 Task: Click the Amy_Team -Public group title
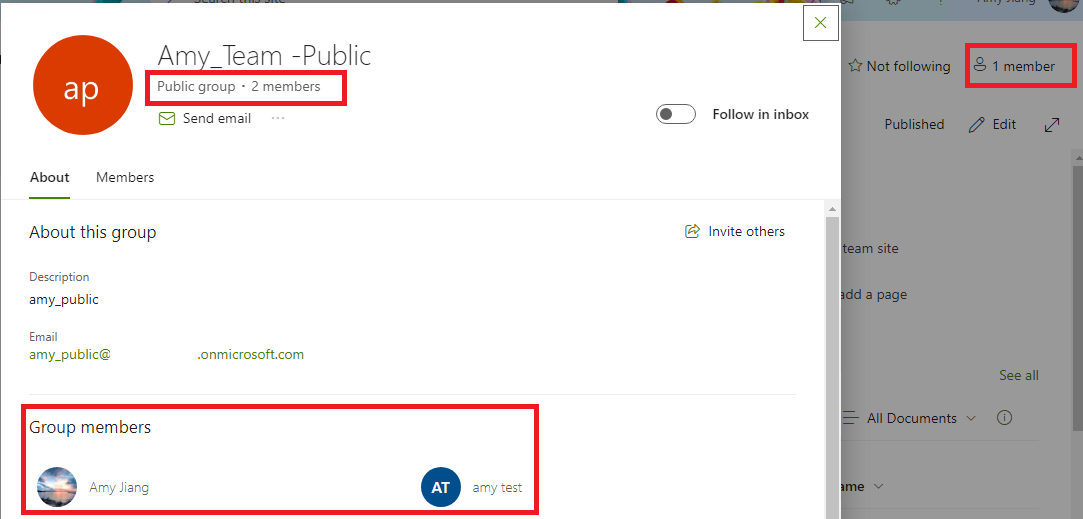coord(265,55)
